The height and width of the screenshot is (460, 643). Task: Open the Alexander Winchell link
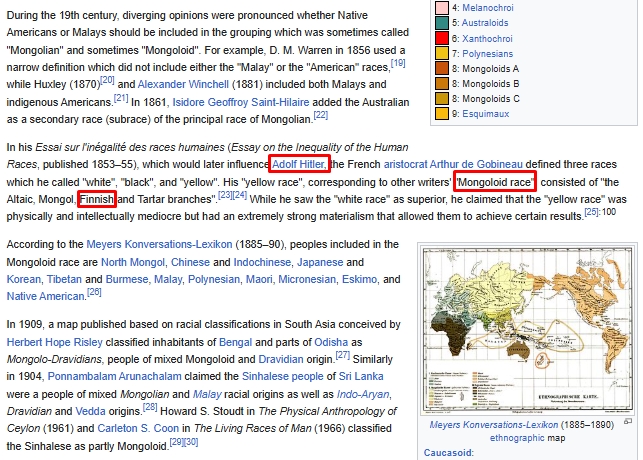coord(183,84)
